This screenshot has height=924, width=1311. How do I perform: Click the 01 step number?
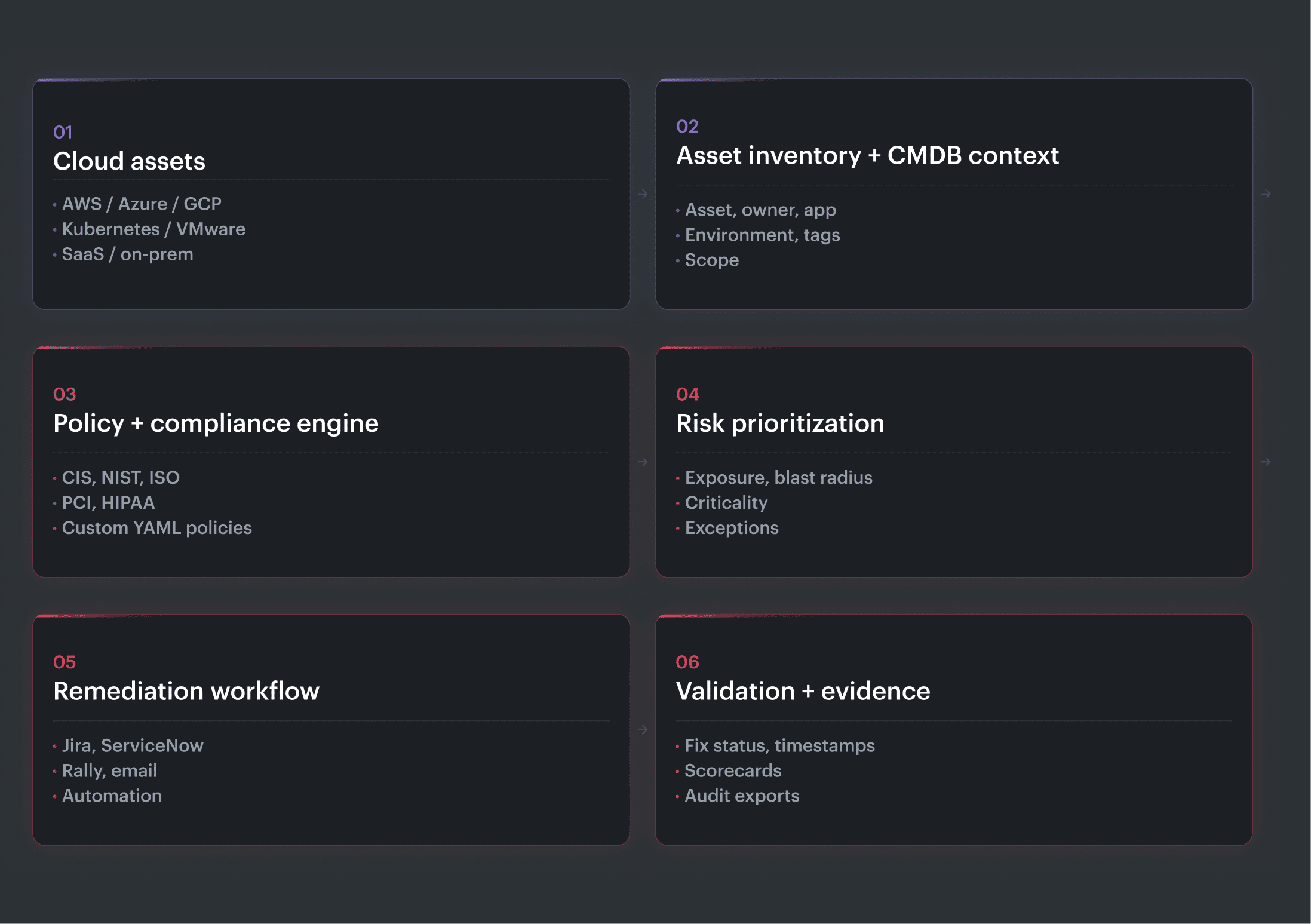coord(63,132)
